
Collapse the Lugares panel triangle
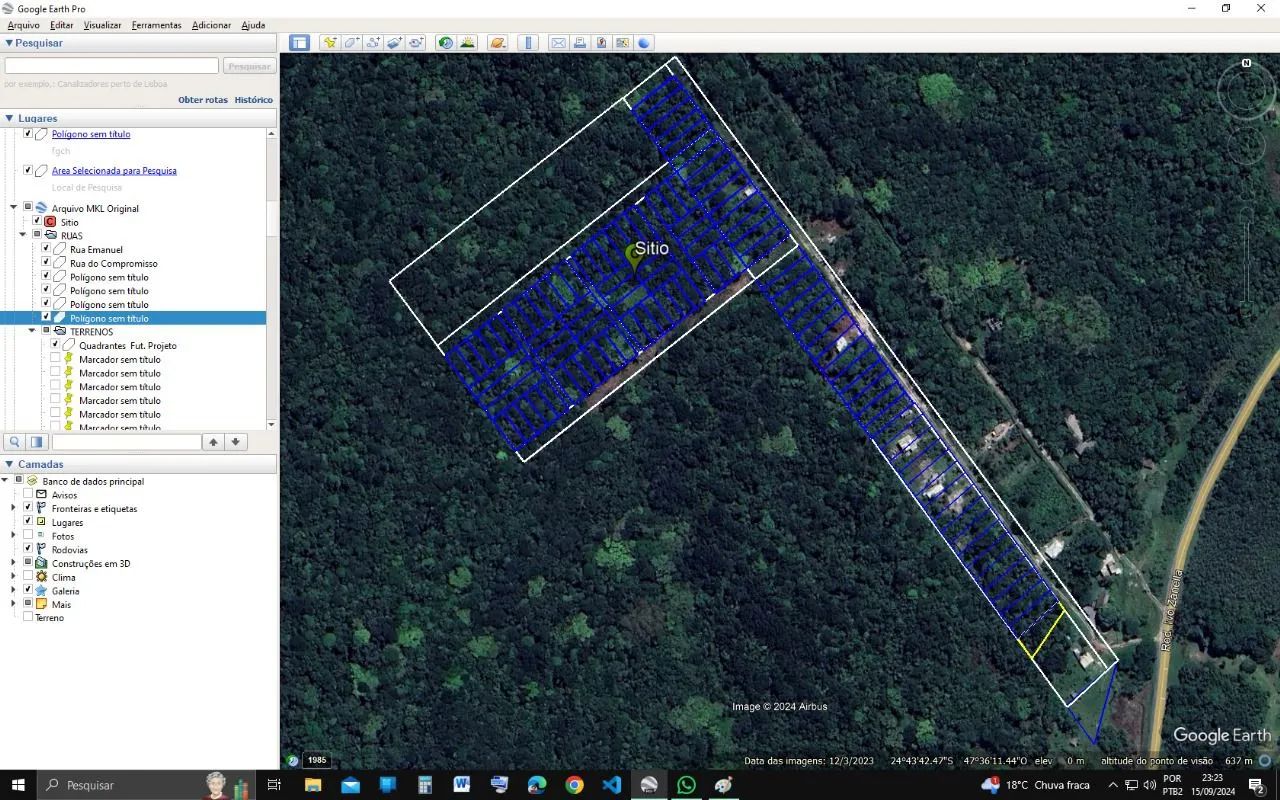pyautogui.click(x=9, y=118)
